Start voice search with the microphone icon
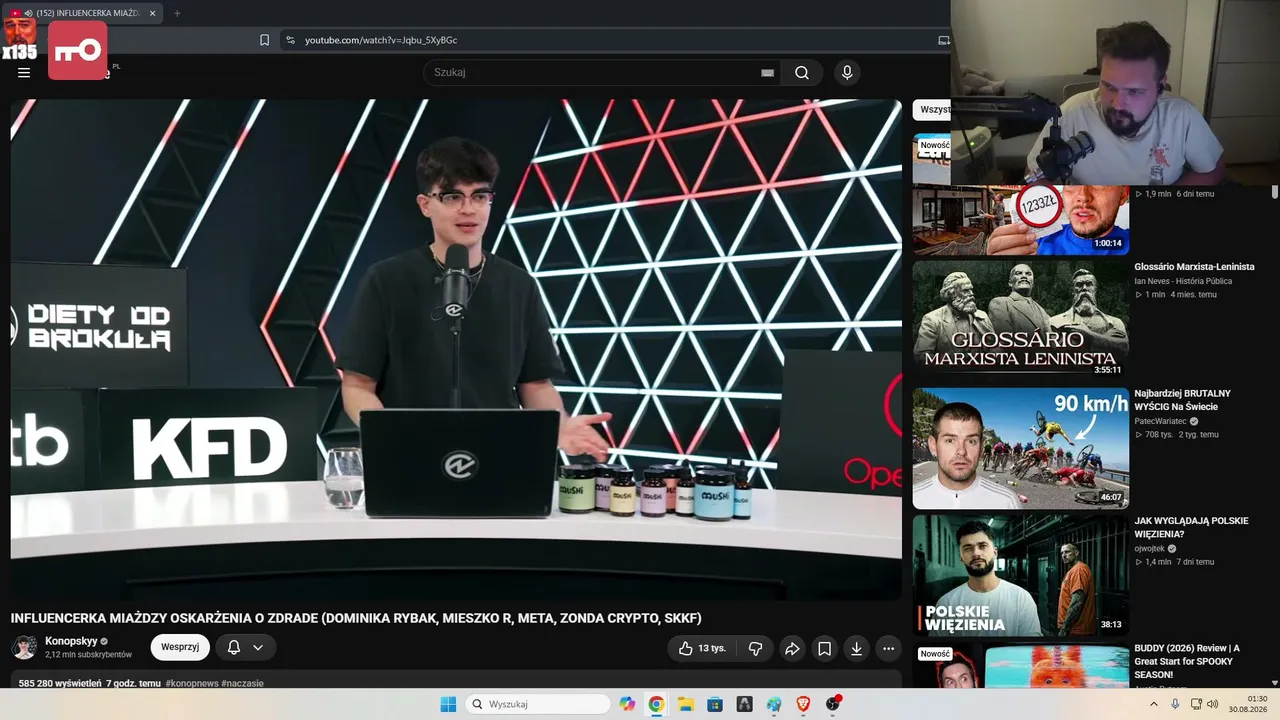Screen dimensions: 1280x720 [847, 72]
